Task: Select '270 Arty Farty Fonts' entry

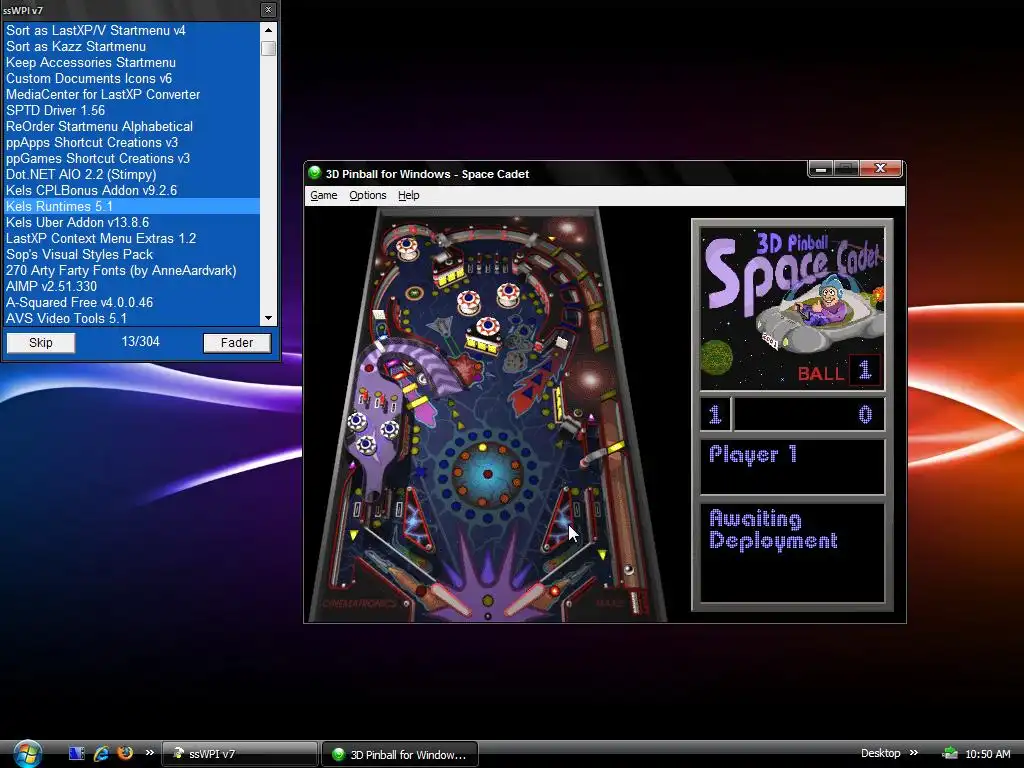Action: coord(132,270)
